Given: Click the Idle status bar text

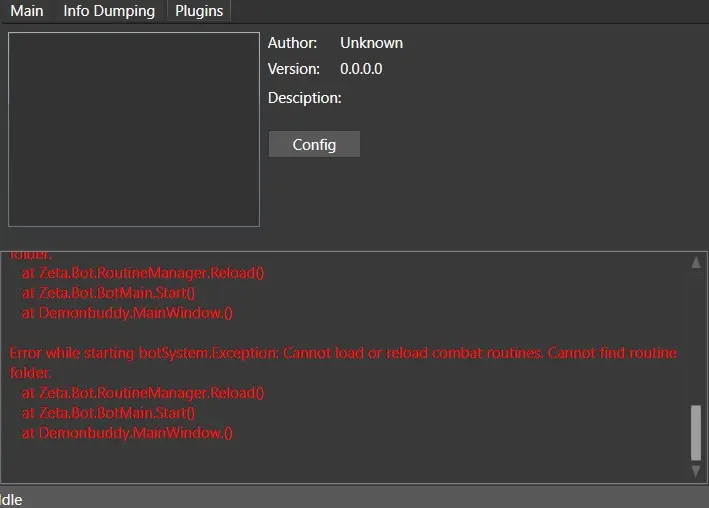Looking at the screenshot, I should pyautogui.click(x=11, y=499).
